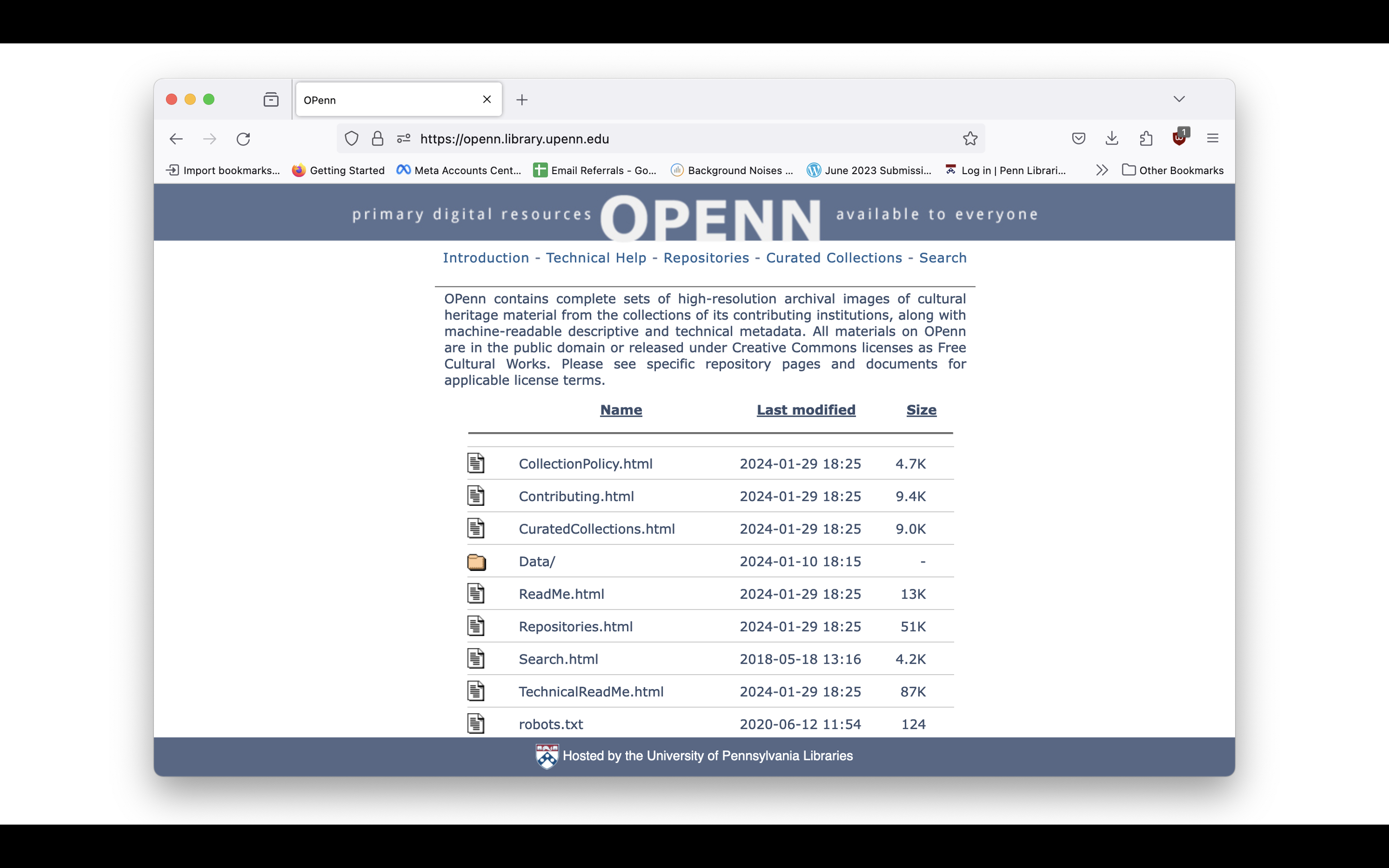This screenshot has height=868, width=1389.
Task: Open Email Referrals bookmark
Action: click(x=595, y=171)
